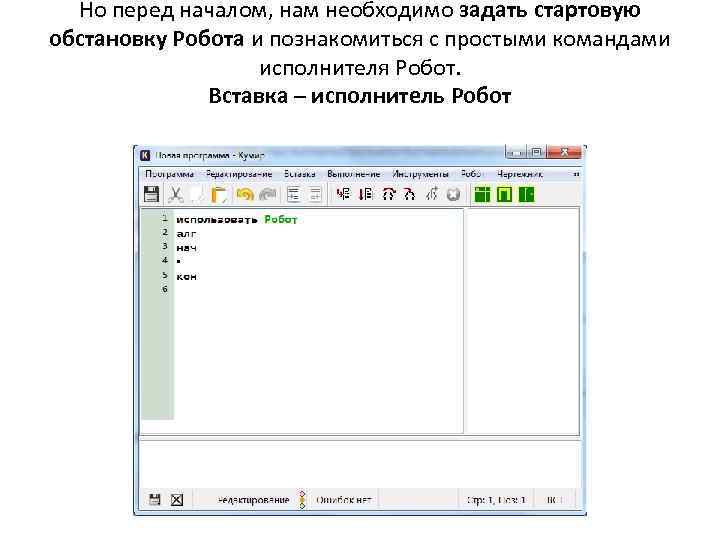Click the grayed Step out icon
This screenshot has width=720, height=540.
pyautogui.click(x=432, y=194)
